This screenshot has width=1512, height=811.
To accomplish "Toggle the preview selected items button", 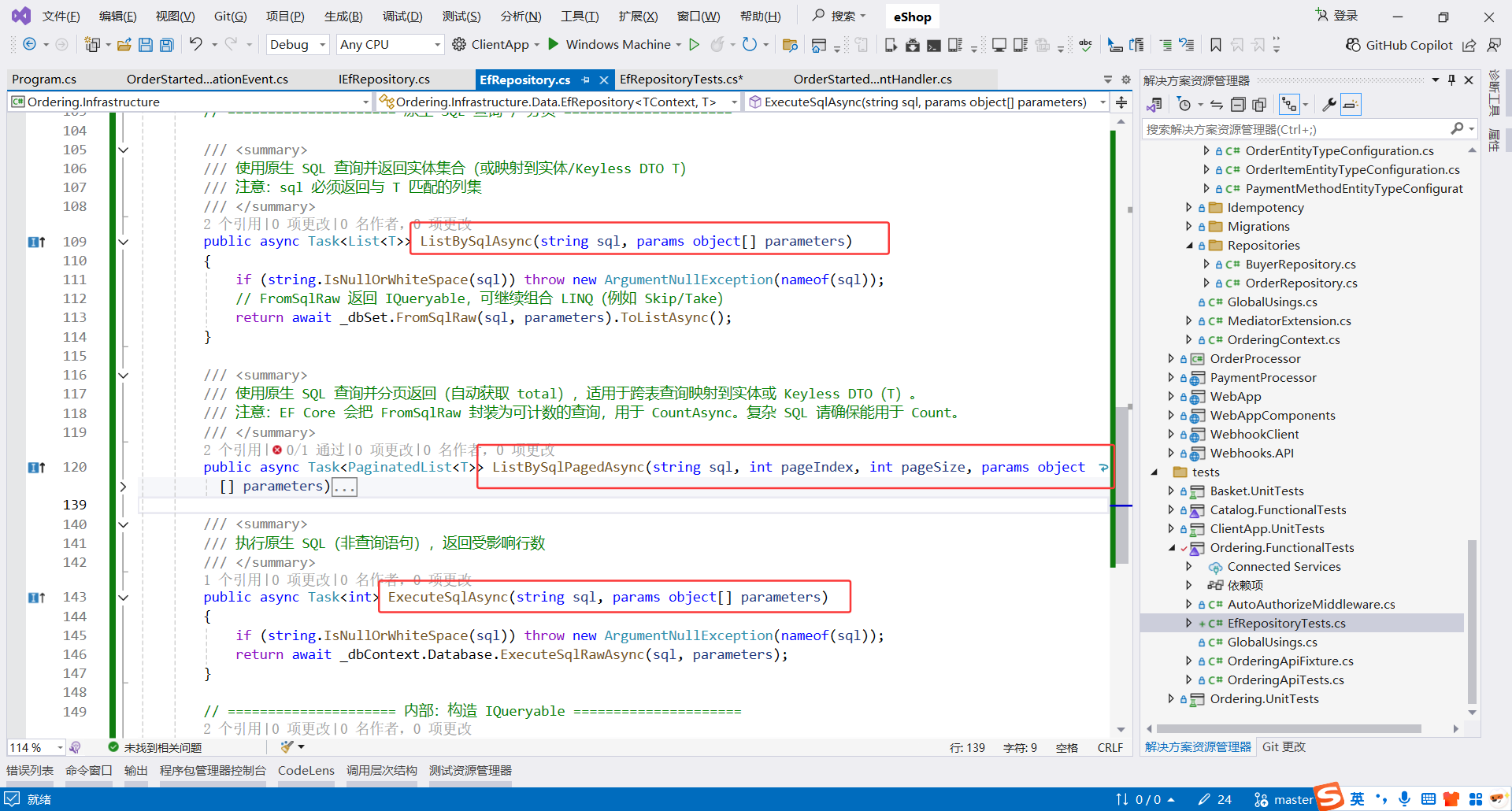I will click(x=1351, y=105).
